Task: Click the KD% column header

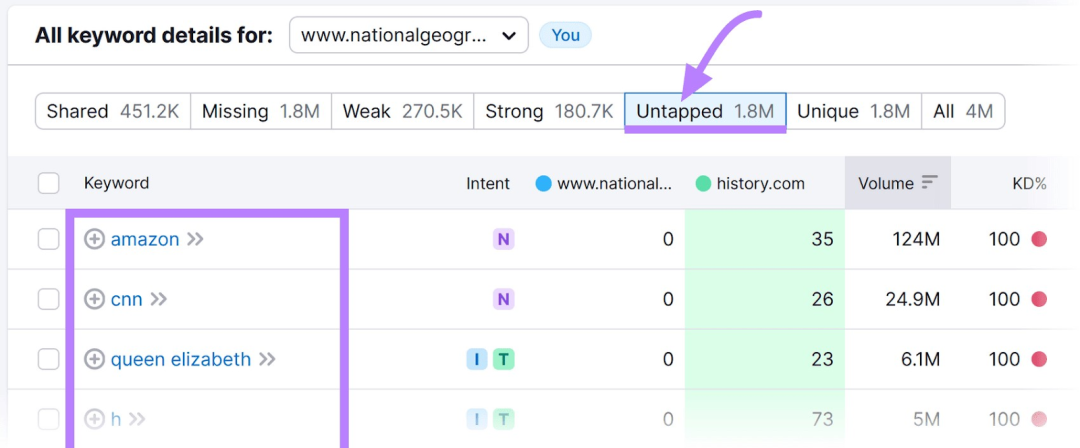Action: click(1030, 183)
